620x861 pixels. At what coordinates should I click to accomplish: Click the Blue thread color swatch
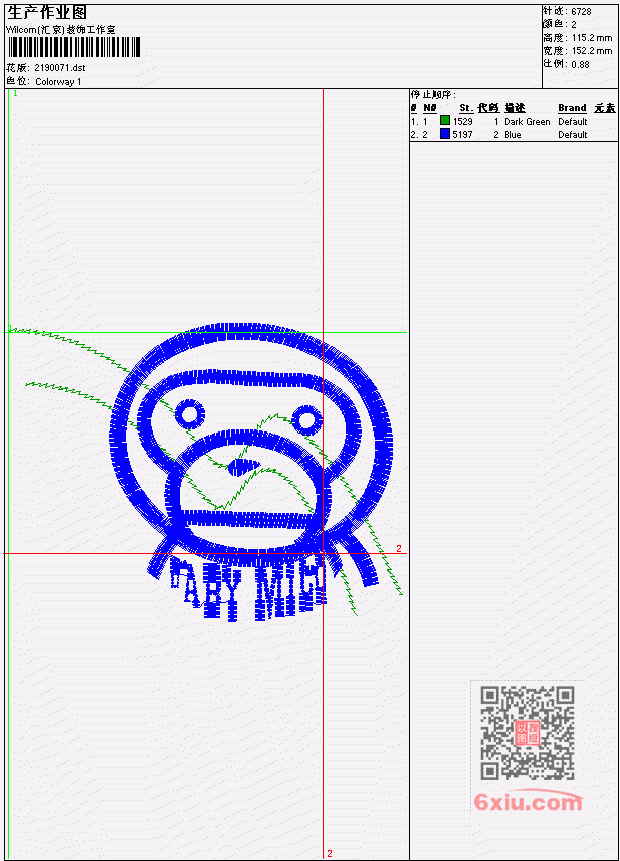(x=445, y=133)
